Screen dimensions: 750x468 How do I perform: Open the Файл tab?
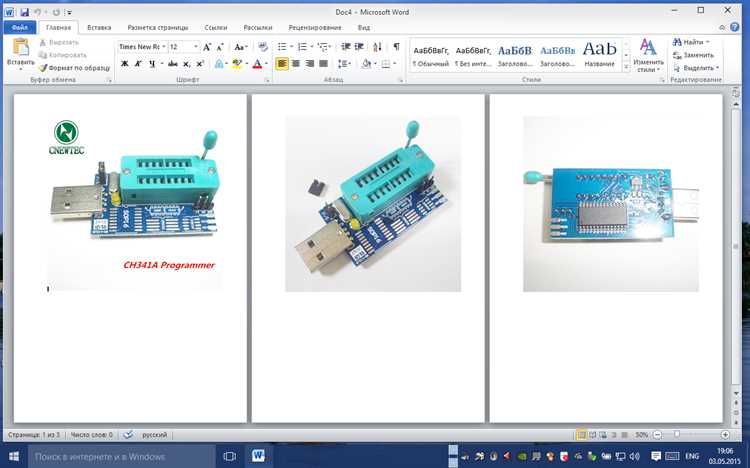[20, 27]
